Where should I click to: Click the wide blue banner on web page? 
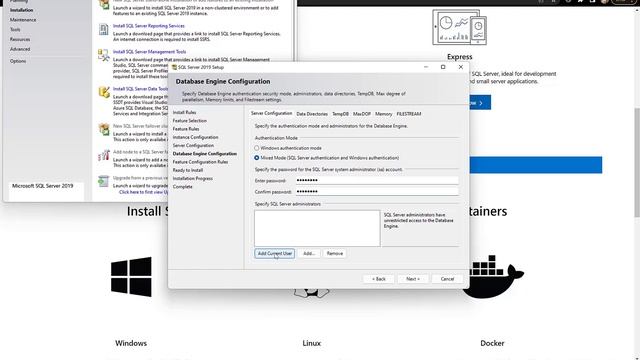[536, 165]
